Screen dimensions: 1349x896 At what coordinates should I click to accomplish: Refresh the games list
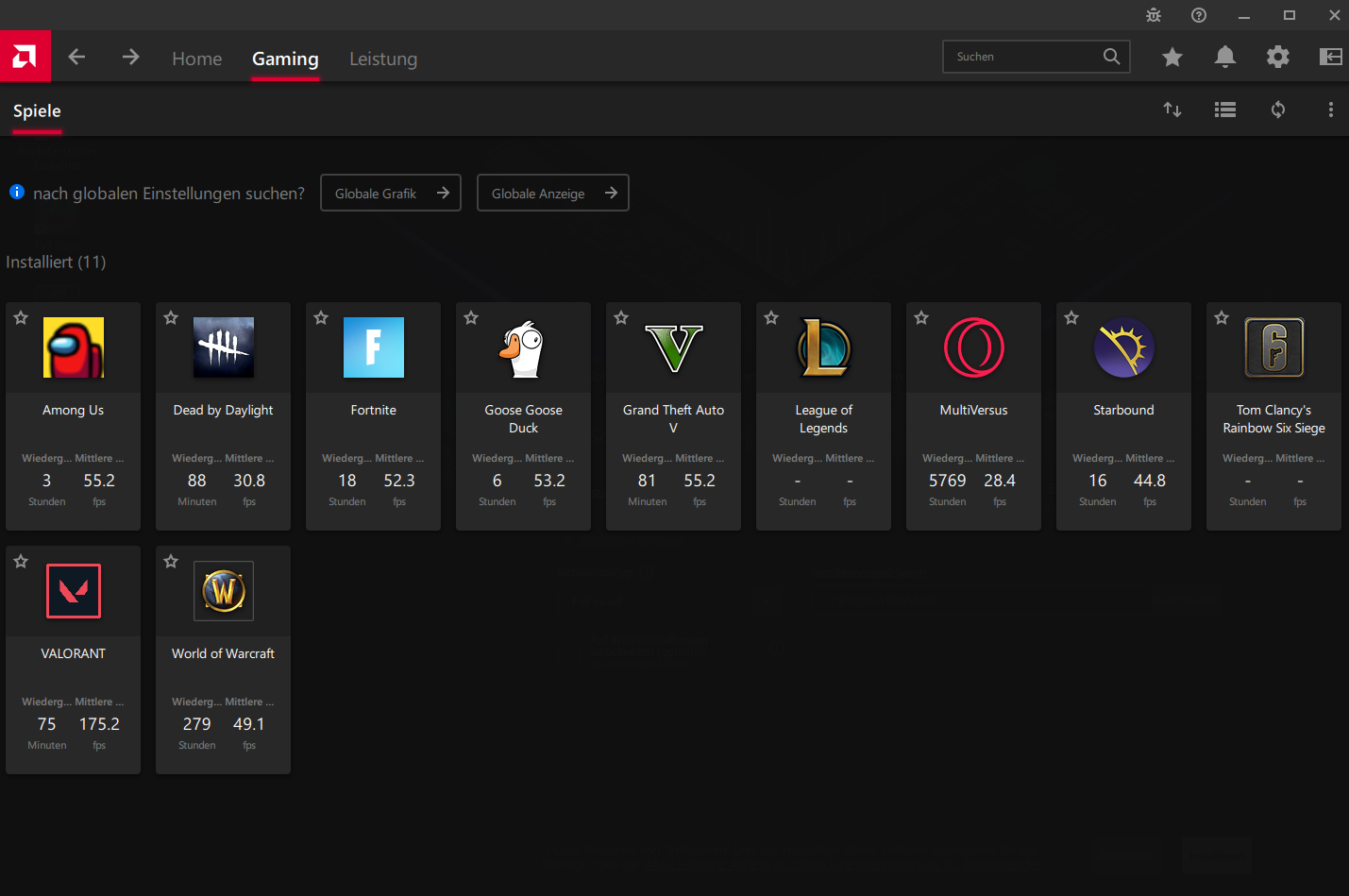tap(1278, 110)
